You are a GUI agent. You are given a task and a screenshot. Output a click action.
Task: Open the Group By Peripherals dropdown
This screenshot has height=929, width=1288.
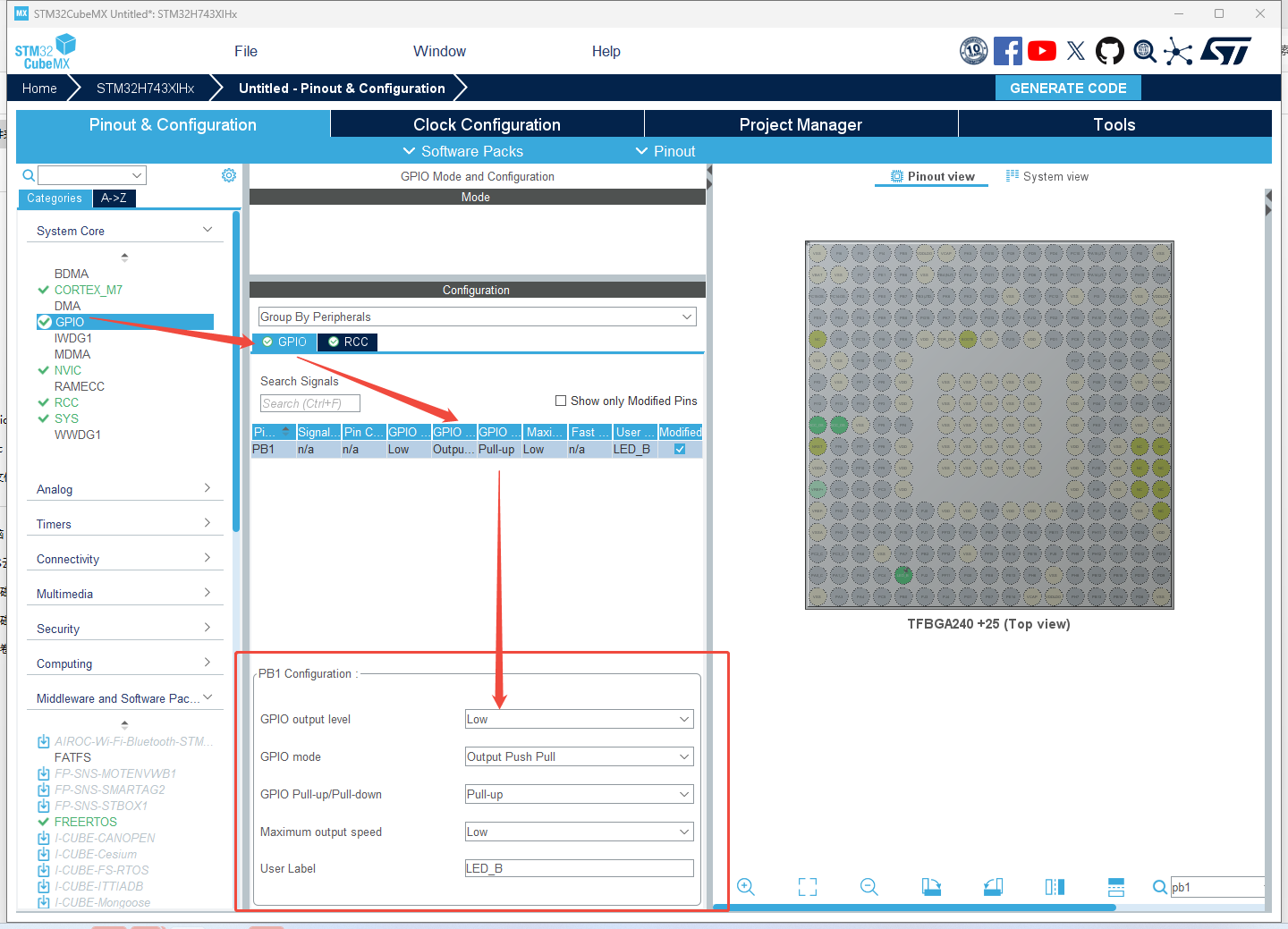pos(477,317)
